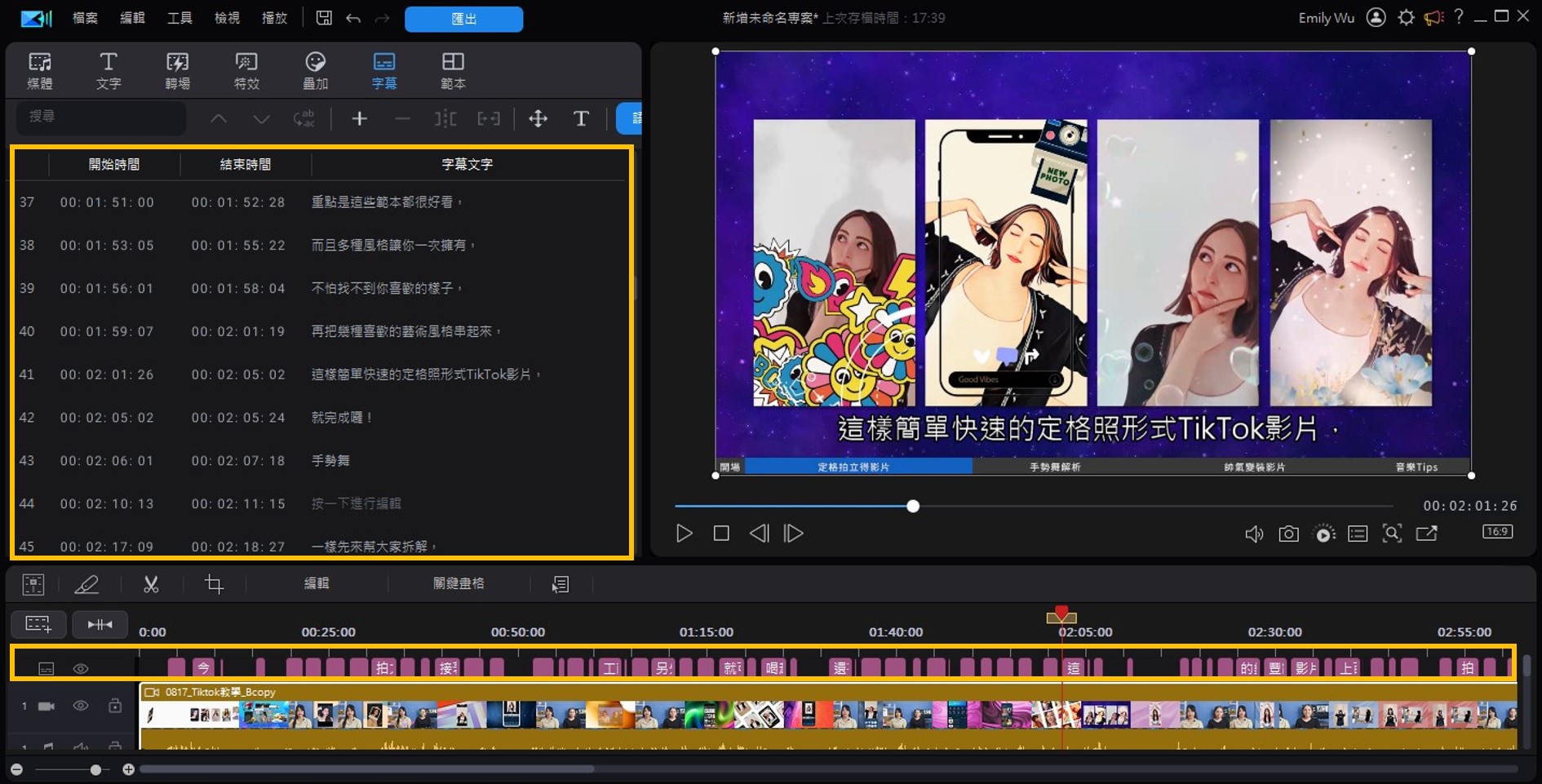Open the 媒體 (Media) panel
The height and width of the screenshot is (784, 1542).
coord(40,69)
